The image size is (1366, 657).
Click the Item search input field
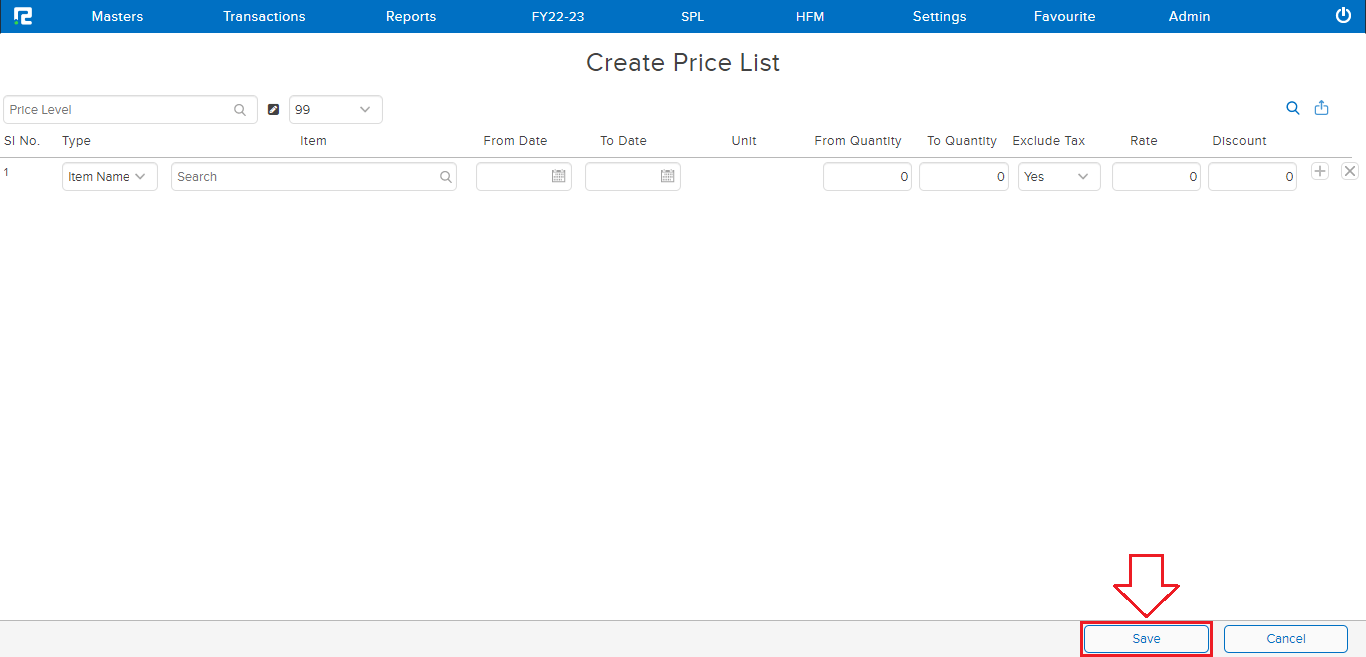[305, 177]
